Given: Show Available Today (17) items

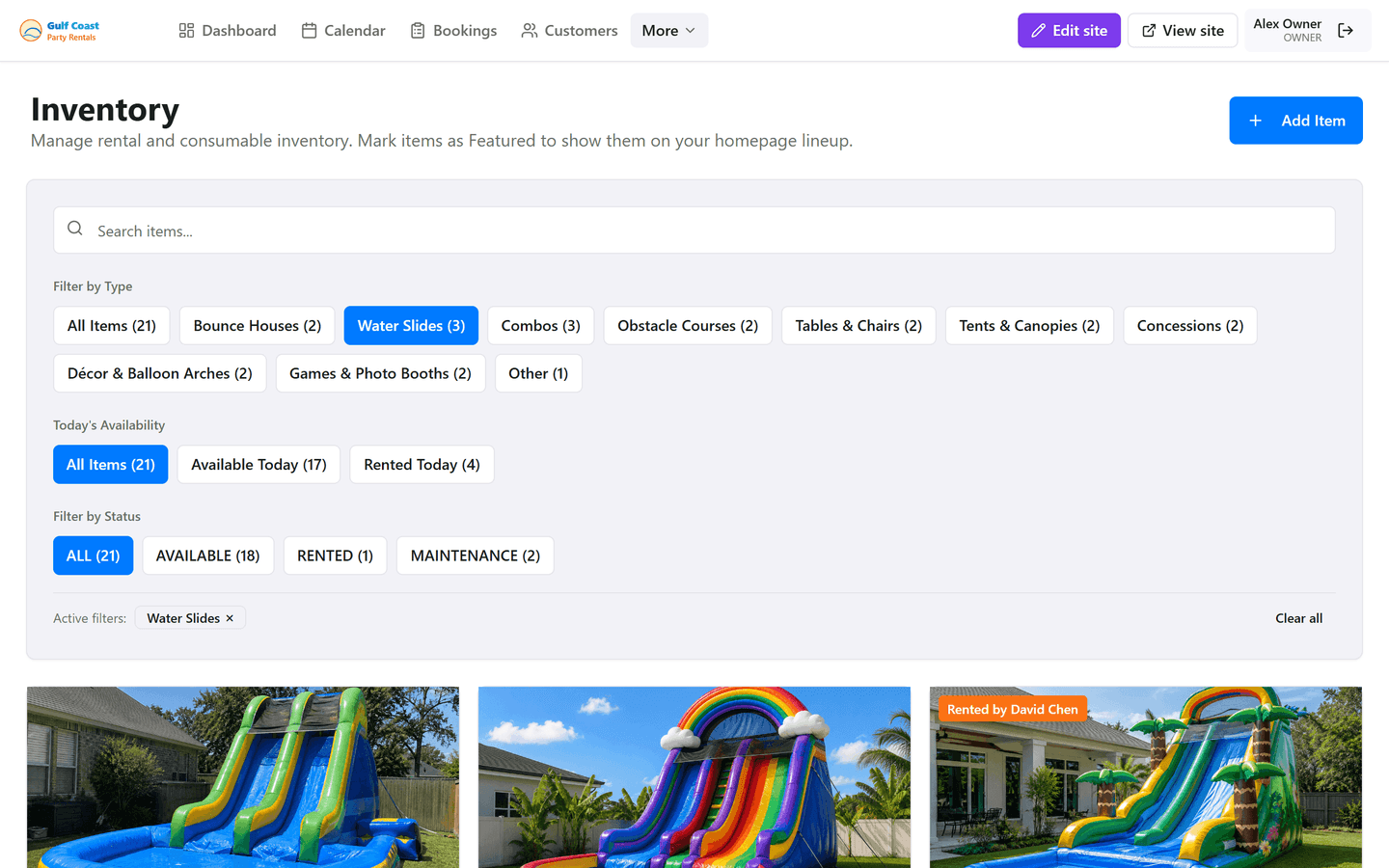Looking at the screenshot, I should (x=259, y=465).
